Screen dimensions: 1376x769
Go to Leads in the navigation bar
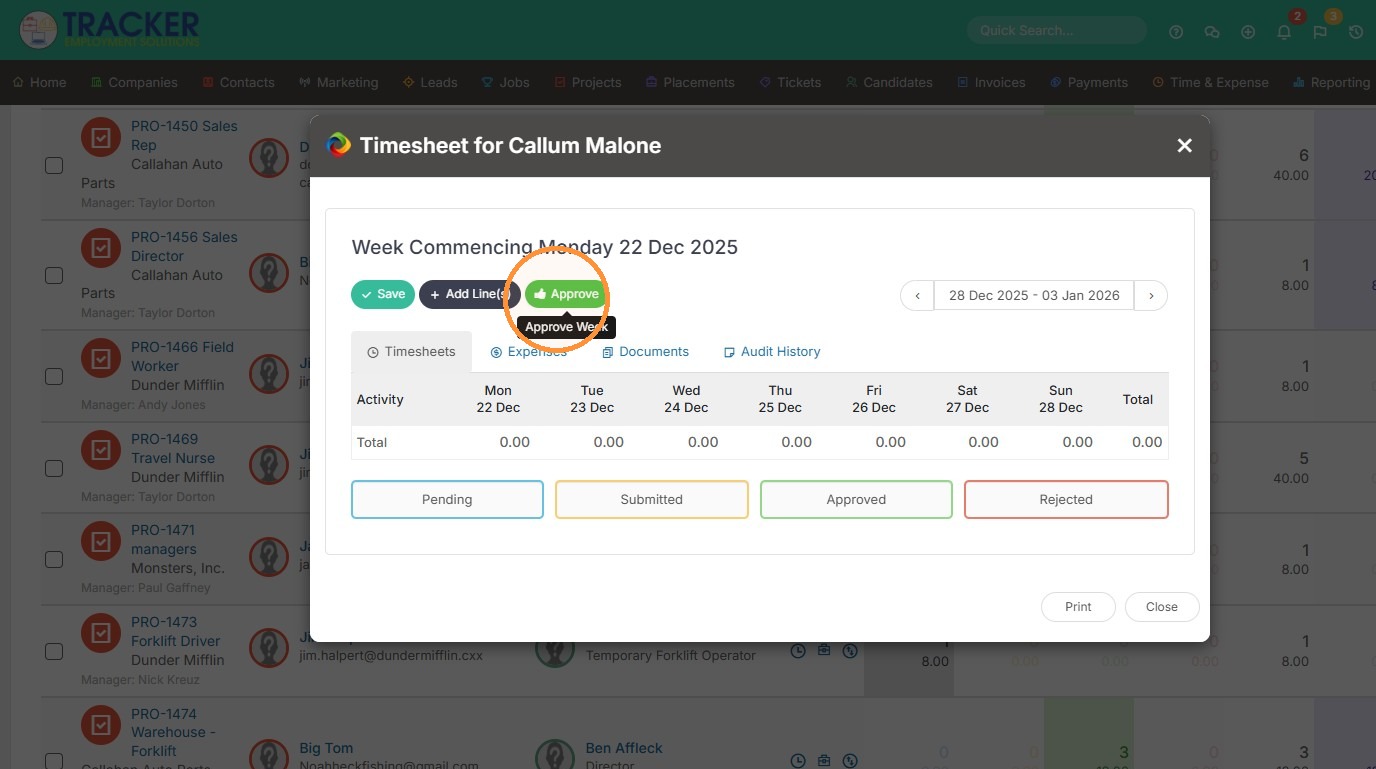(x=430, y=82)
